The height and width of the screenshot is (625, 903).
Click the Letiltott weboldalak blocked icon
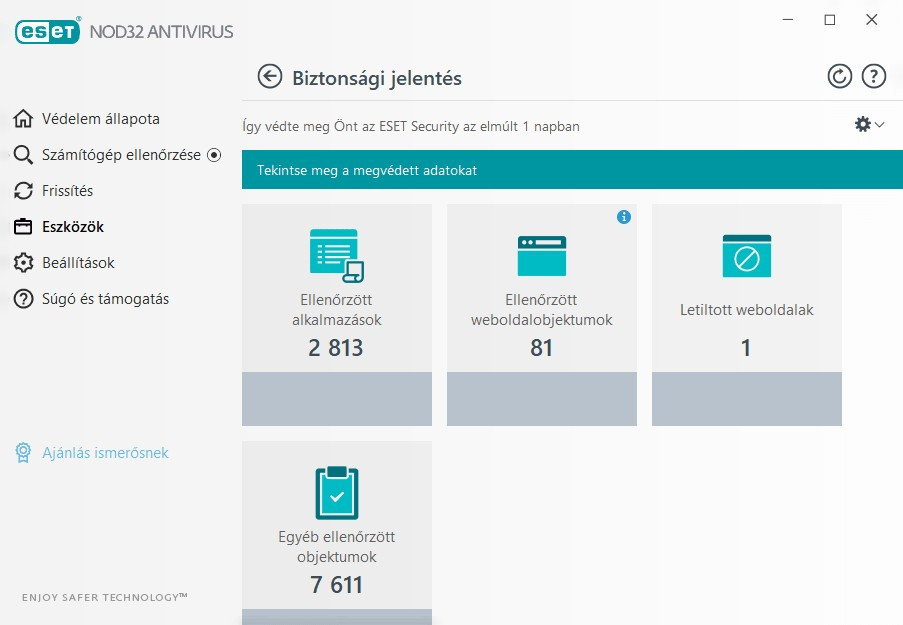[747, 256]
